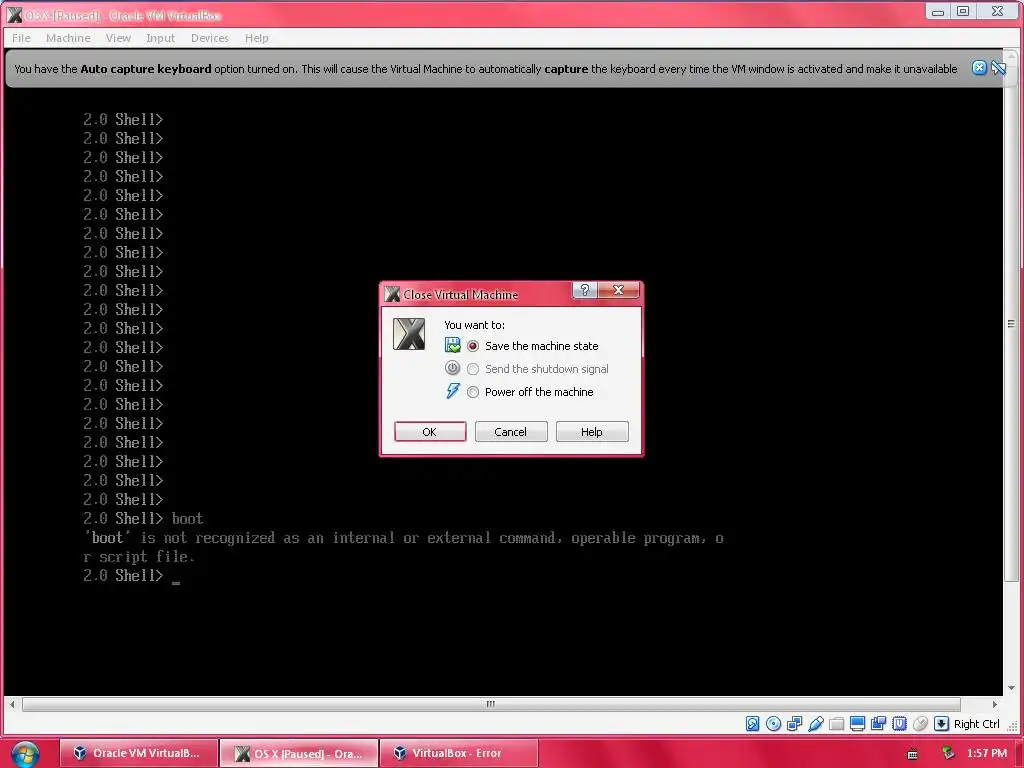
Task: Click the horizontal scrollbar right arrow
Action: (995, 704)
